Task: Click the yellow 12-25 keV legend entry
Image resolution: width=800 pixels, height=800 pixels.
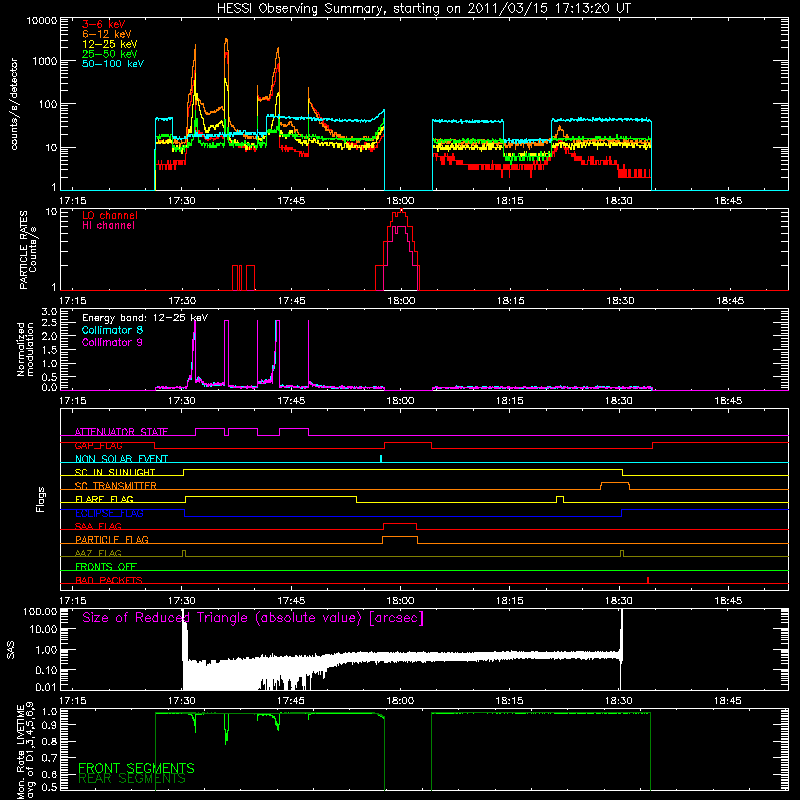Action: pyautogui.click(x=109, y=44)
